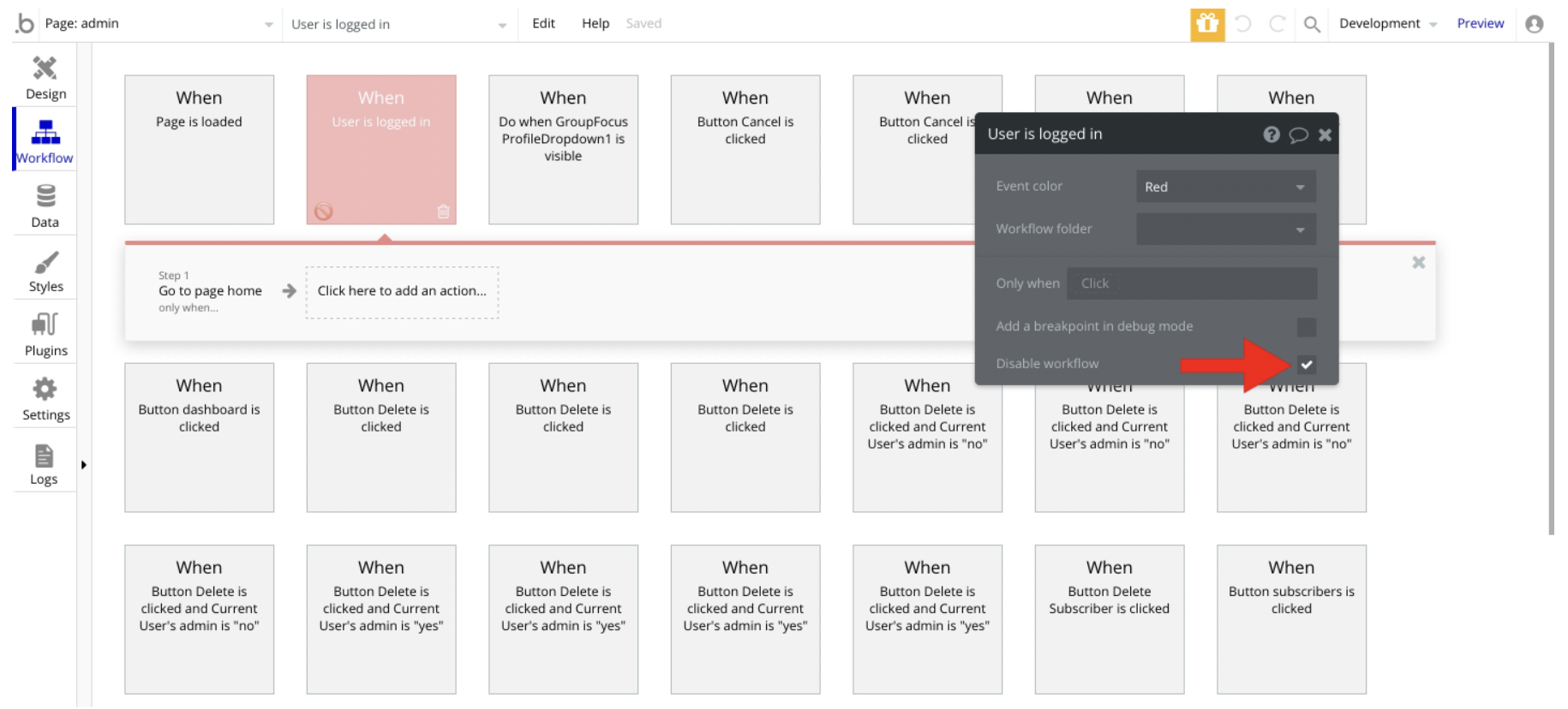Open the Logs section icon

coord(44,463)
